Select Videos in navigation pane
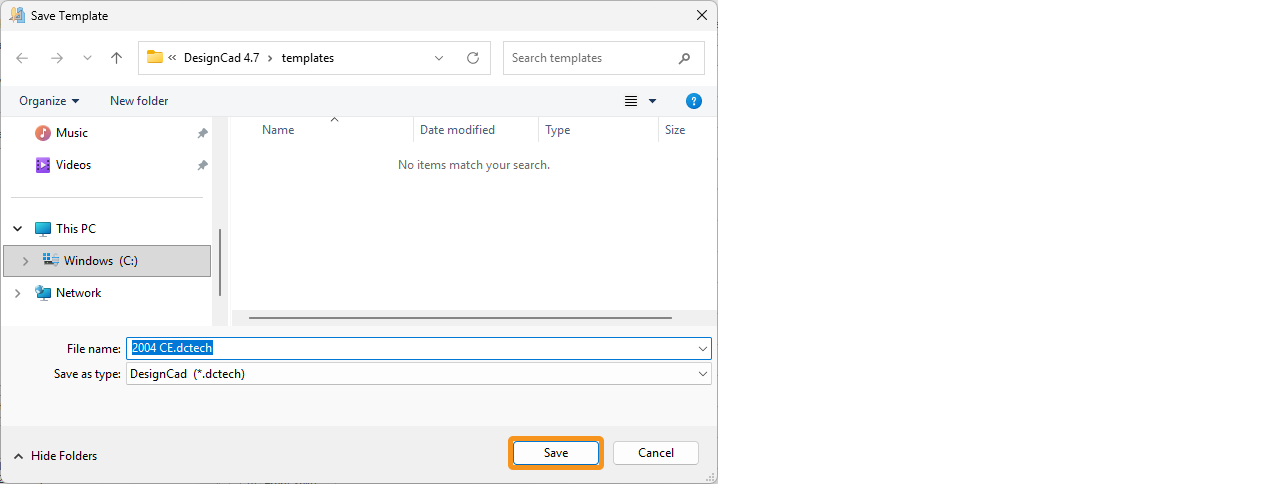Image resolution: width=1270 pixels, height=484 pixels. 73,165
